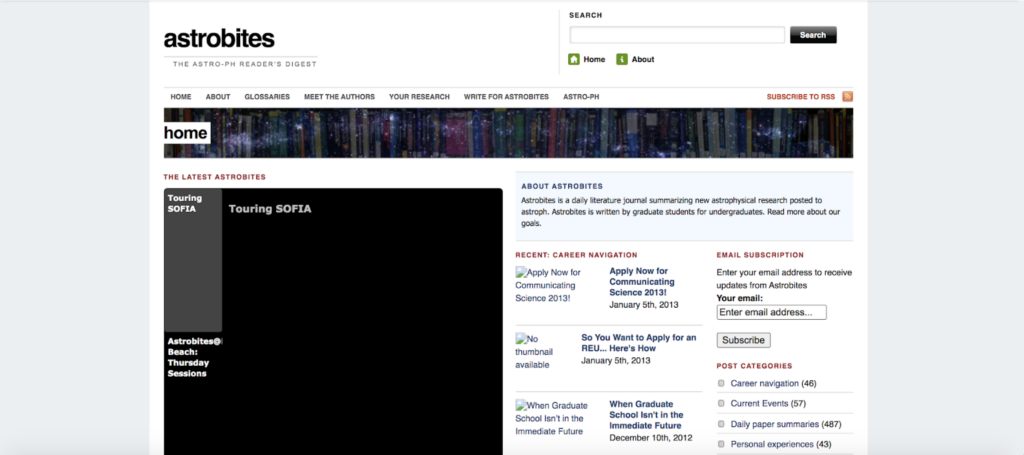Click When Graduate School thumbnail image
This screenshot has height=455, width=1024.
(x=552, y=418)
